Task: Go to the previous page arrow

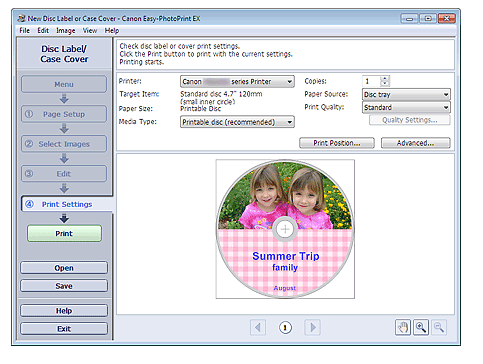Action: pos(258,328)
